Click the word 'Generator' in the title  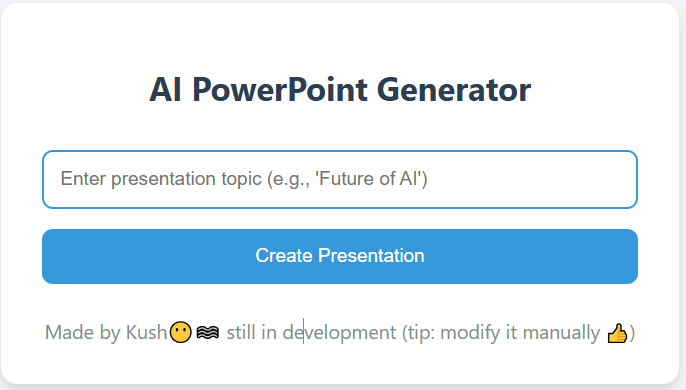point(454,90)
